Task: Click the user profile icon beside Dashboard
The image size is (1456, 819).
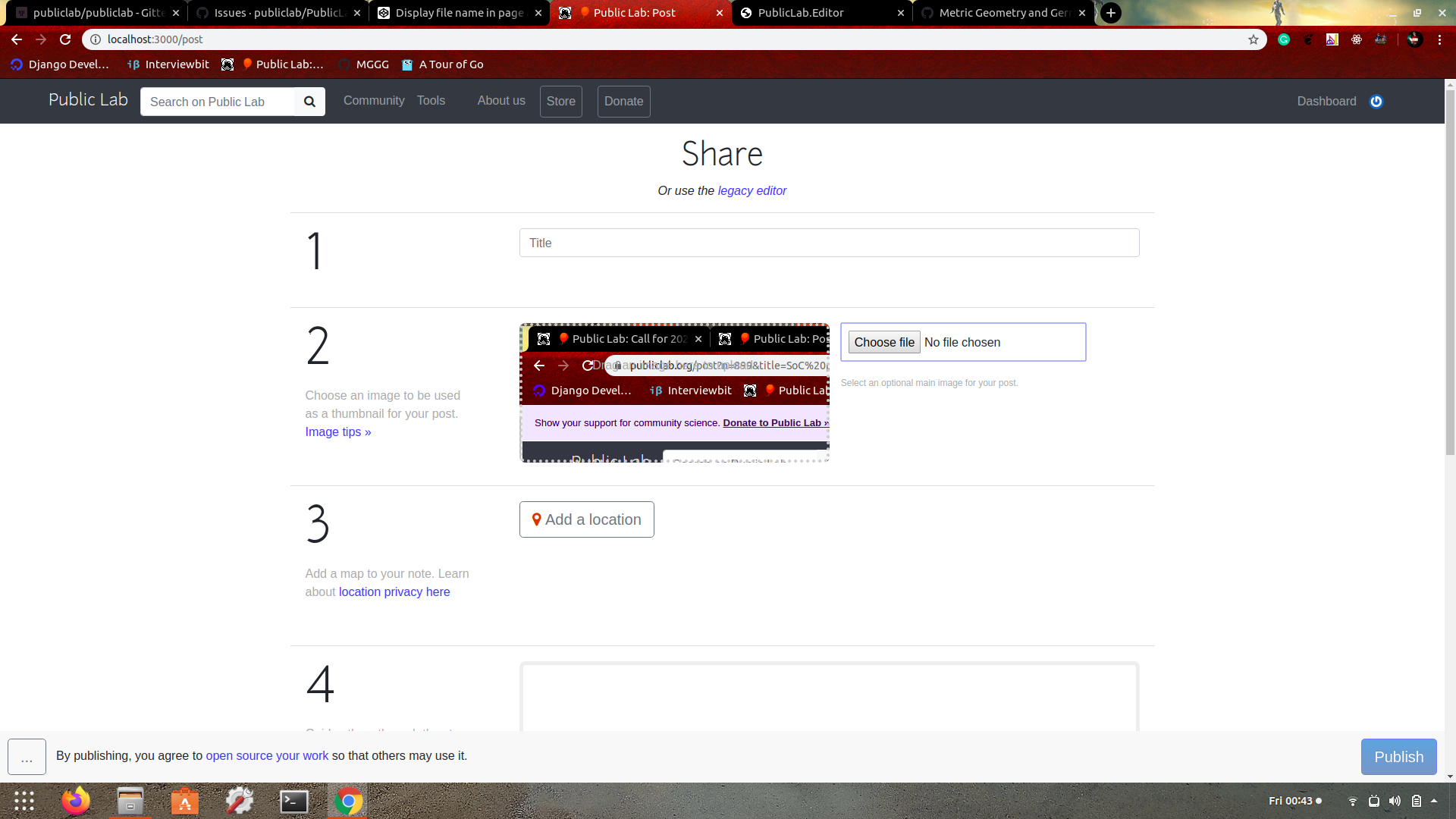Action: pos(1376,102)
